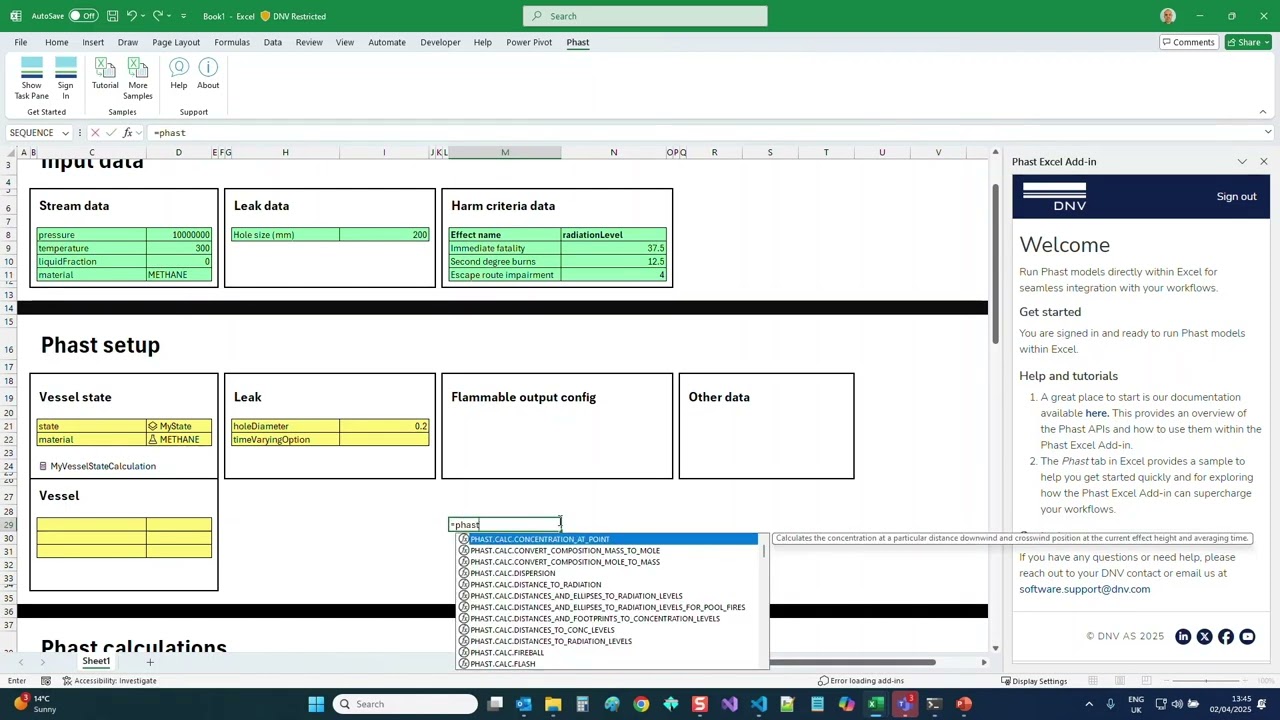Expand the Redo history dropdown
This screenshot has height=720, width=1280.
[x=170, y=16]
